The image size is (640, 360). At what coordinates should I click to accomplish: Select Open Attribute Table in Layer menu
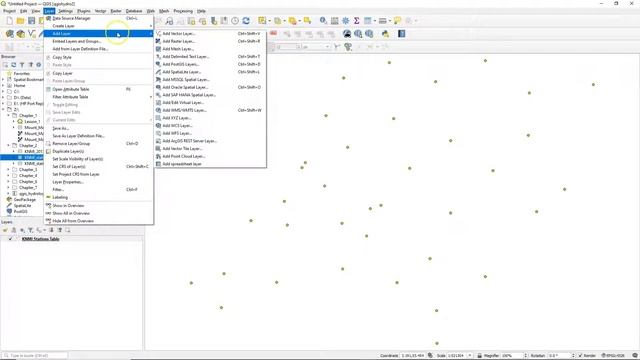pos(98,89)
